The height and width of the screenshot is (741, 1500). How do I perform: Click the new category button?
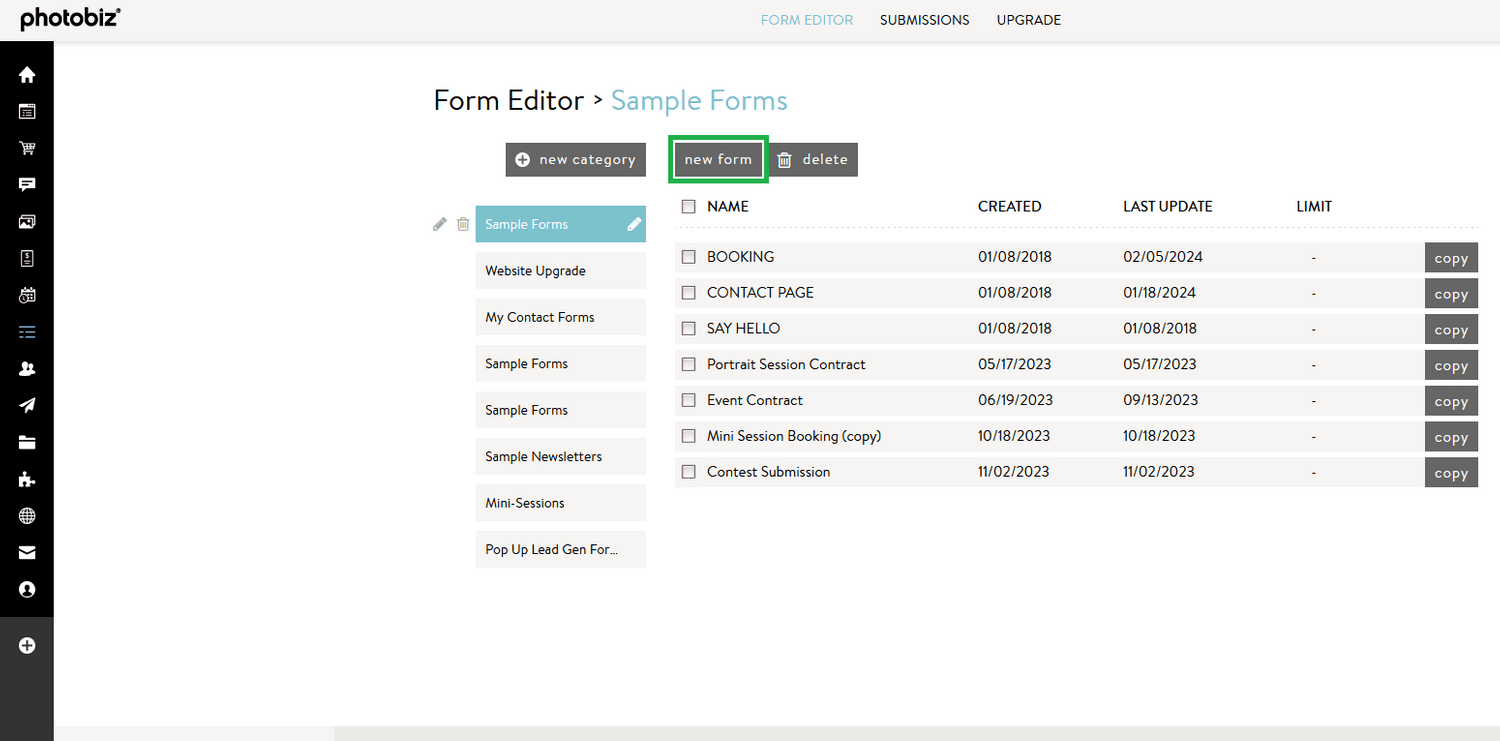pyautogui.click(x=576, y=160)
